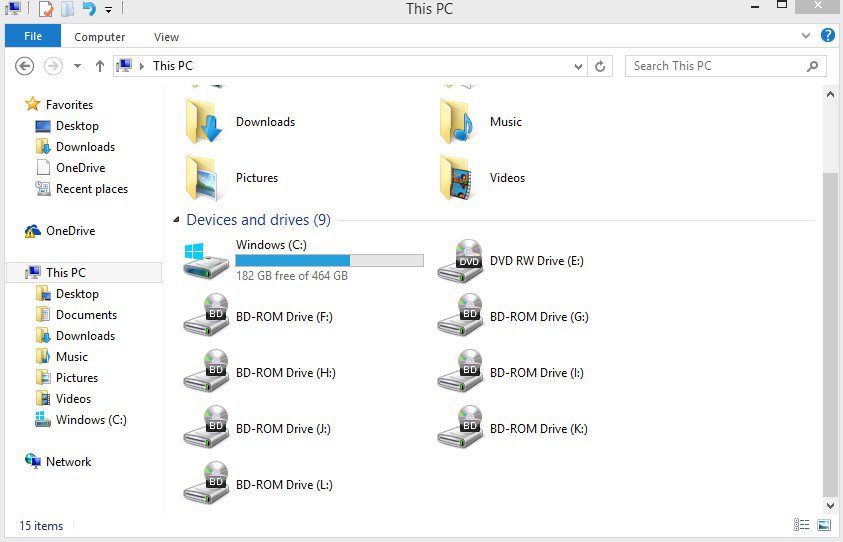Select BD-ROM Drive (J:) icon
843x542 pixels.
tap(206, 427)
